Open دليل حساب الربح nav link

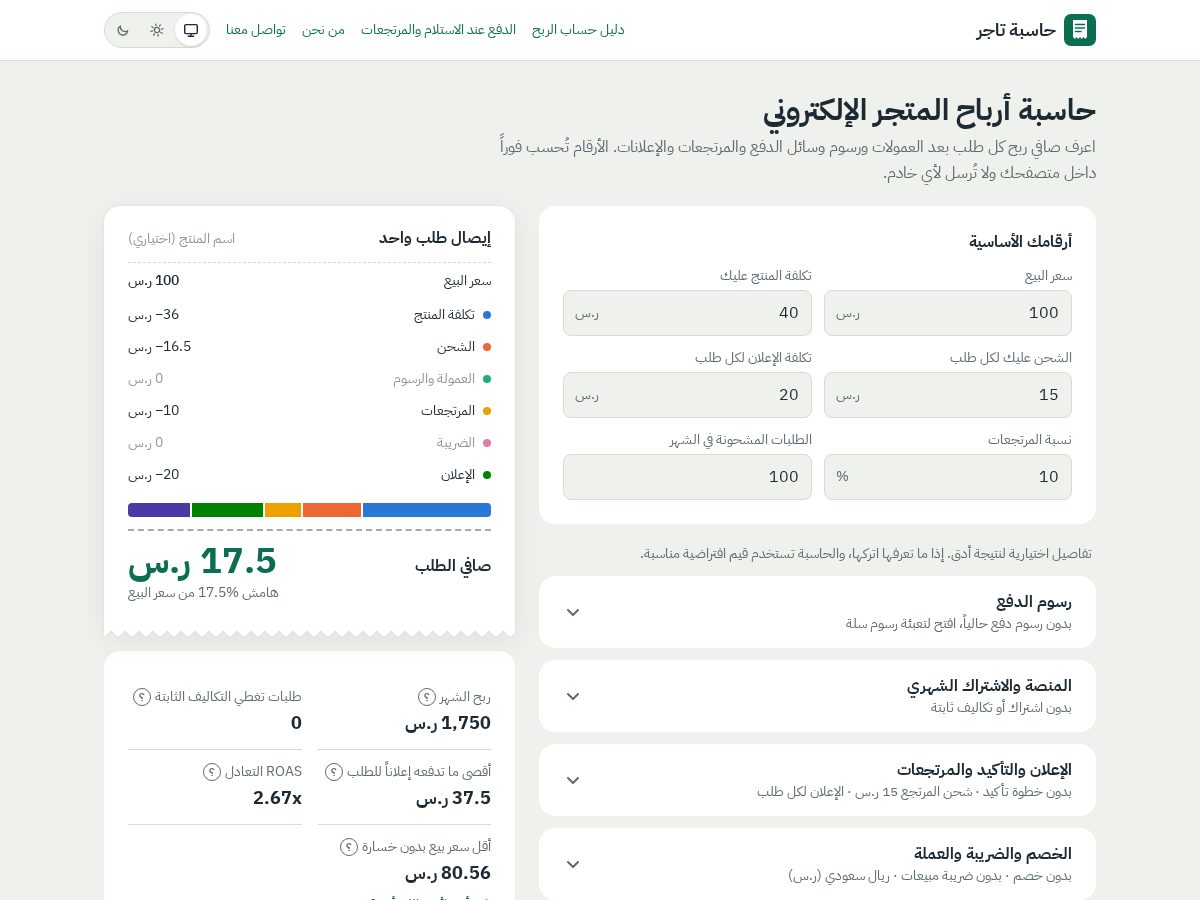pos(578,30)
